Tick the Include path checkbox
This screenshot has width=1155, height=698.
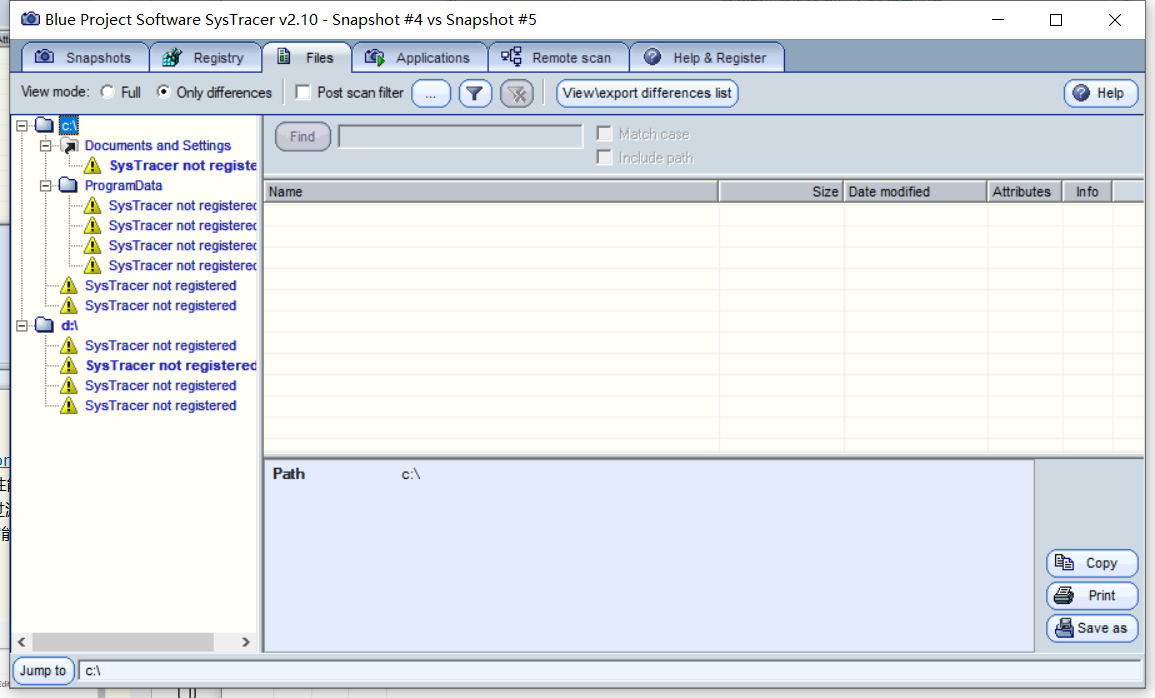coord(604,157)
